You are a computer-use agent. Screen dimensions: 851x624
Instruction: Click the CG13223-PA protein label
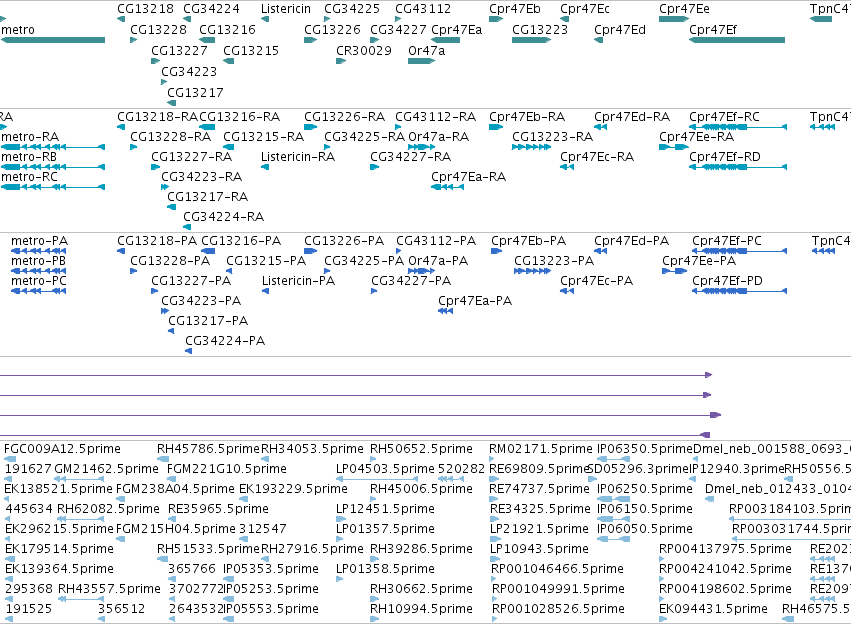pyautogui.click(x=554, y=260)
